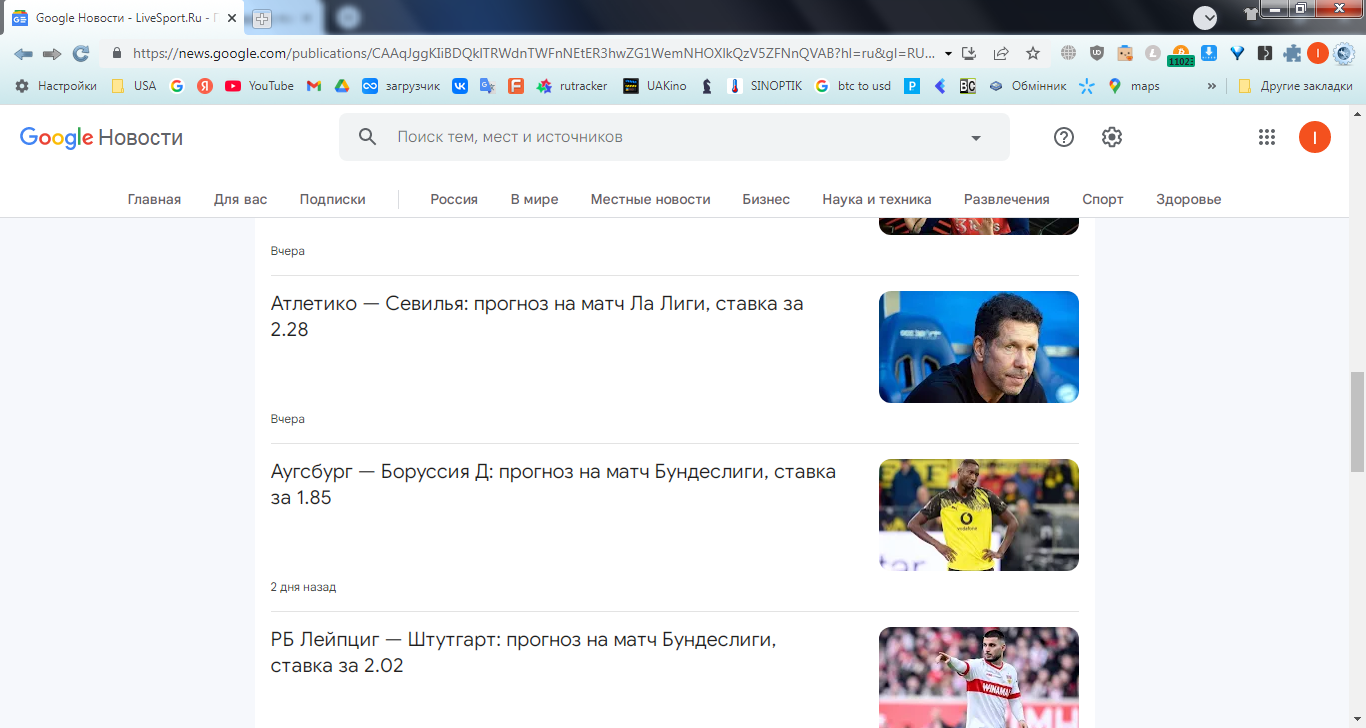Open the Здоровье section

(1189, 199)
